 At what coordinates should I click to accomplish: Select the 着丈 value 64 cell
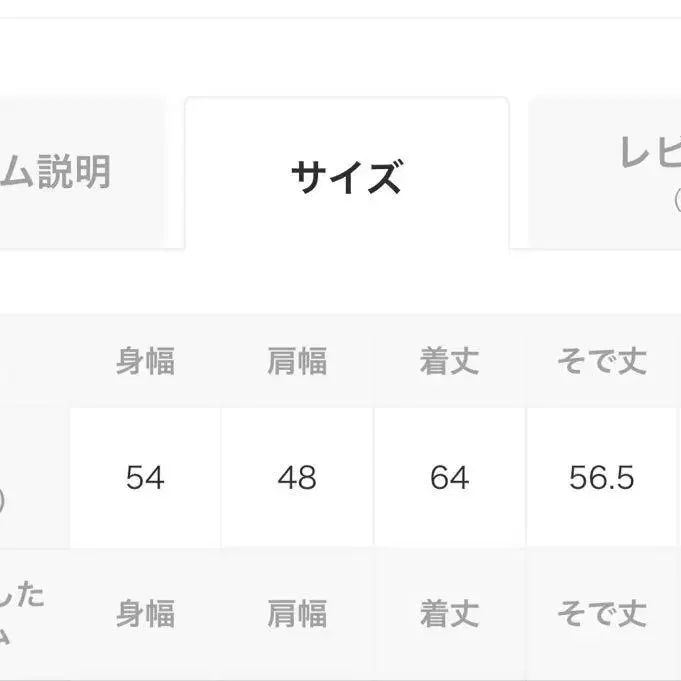click(x=449, y=478)
